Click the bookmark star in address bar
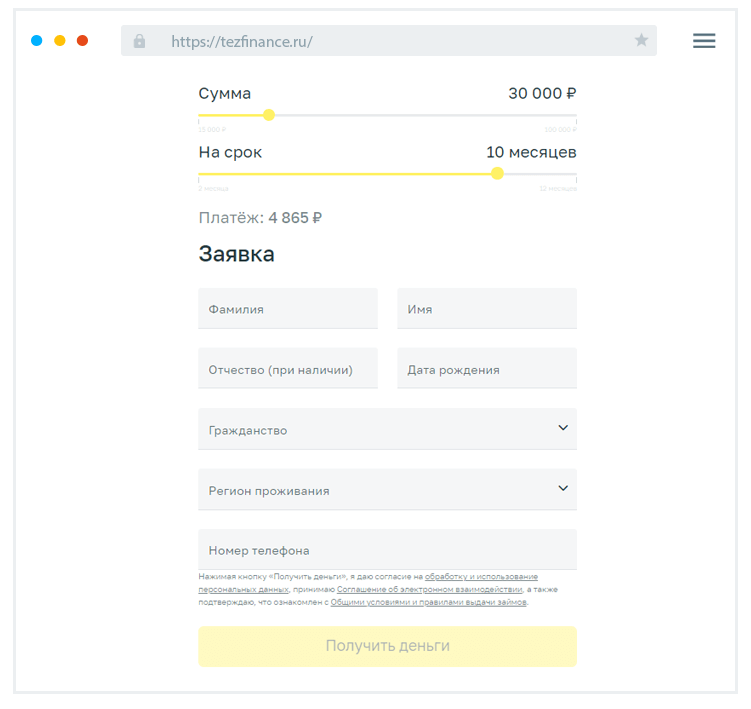The height and width of the screenshot is (709, 751). (641, 41)
